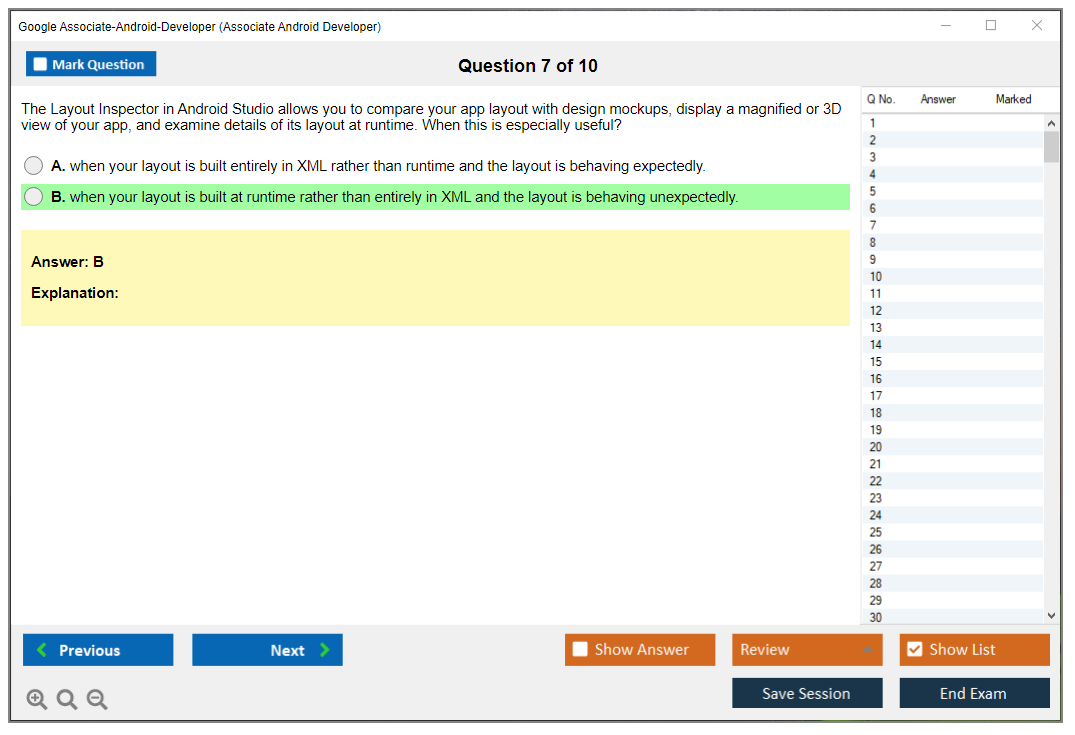Click the Answer column header
Viewport: 1075px width, 735px height.
coord(938,99)
